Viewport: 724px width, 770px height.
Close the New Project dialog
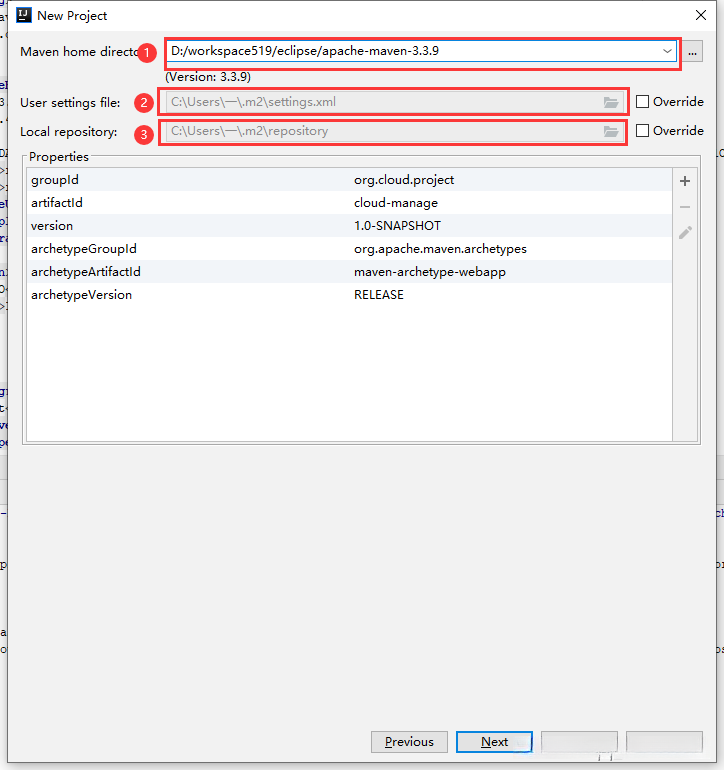701,15
